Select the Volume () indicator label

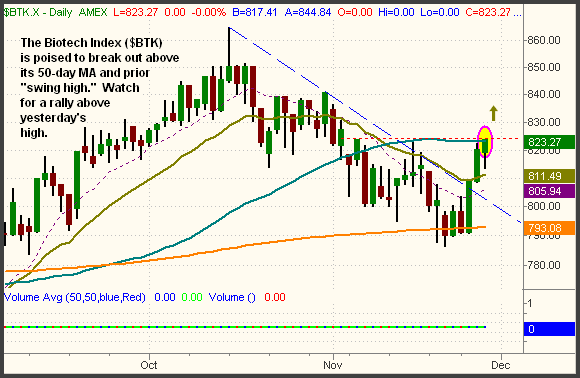(x=232, y=297)
